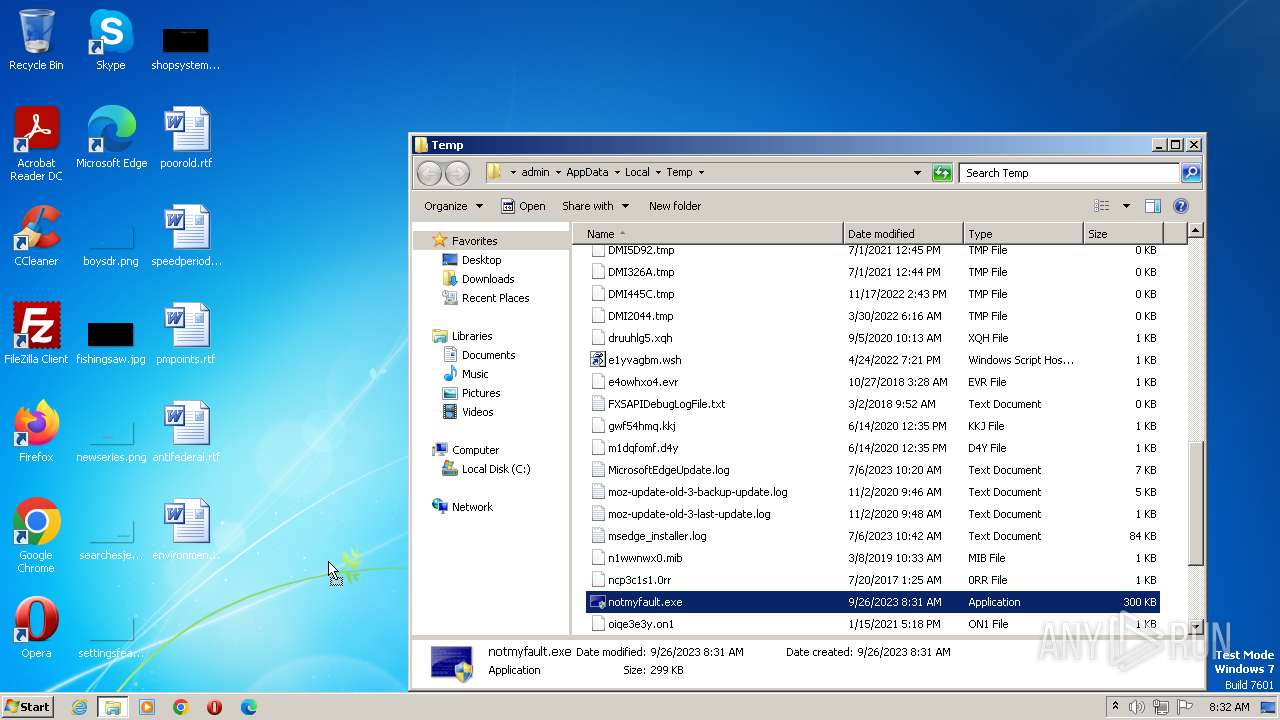Screen dimensions: 1280x720
Task: Expand the Local breadcrumb arrow
Action: coord(658,173)
